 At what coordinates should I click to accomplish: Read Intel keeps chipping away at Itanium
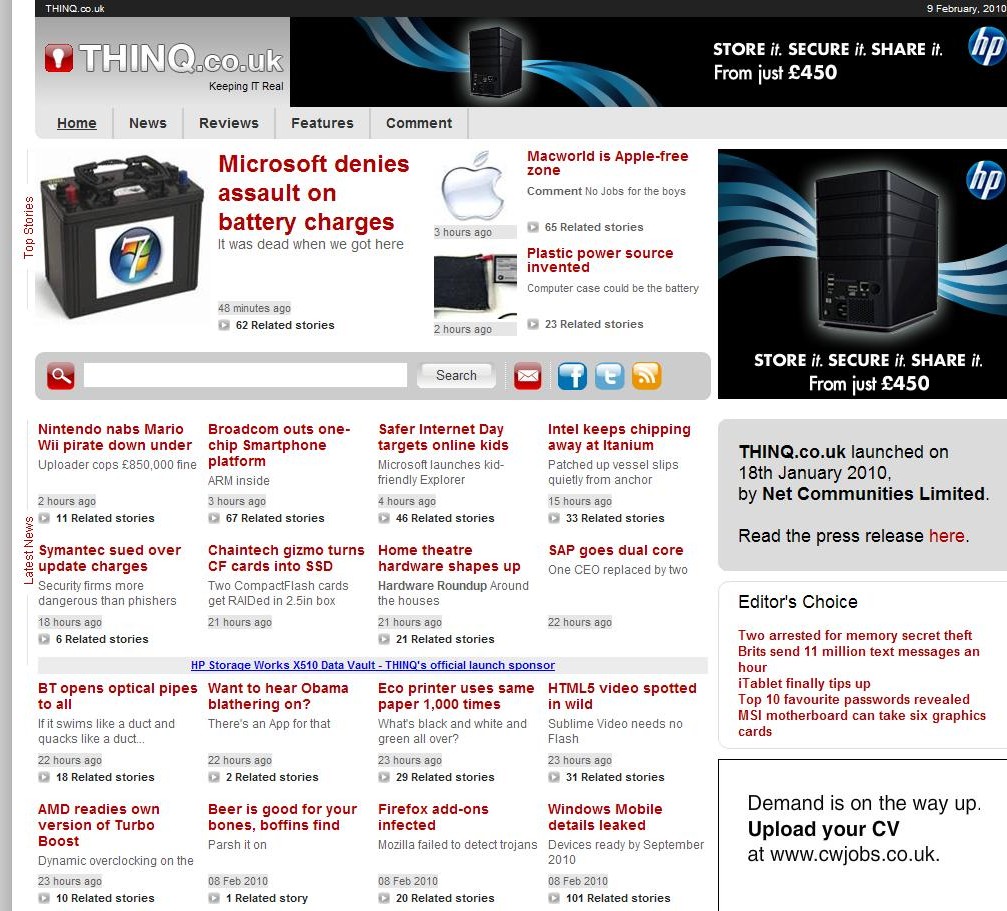tap(619, 437)
